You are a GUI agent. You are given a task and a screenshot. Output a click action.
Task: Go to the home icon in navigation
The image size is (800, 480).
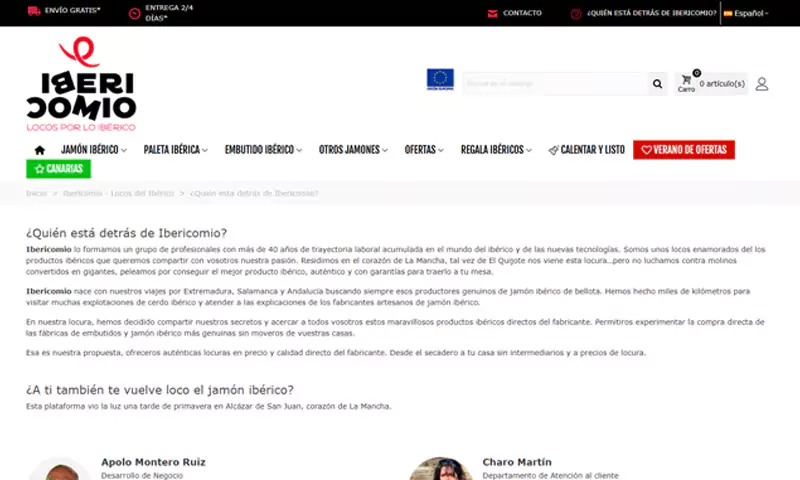click(40, 150)
